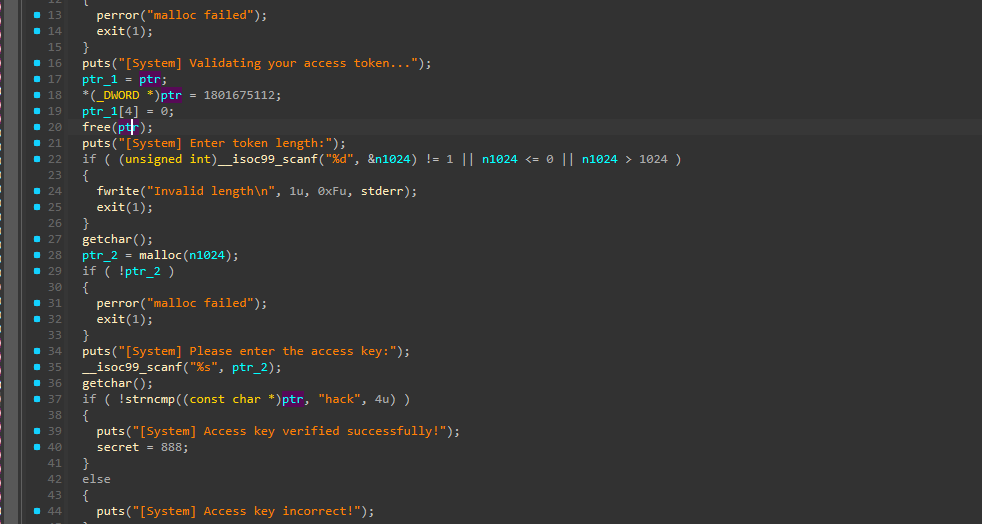This screenshot has height=524, width=982.
Task: Click the blue dot on line 21
Action: pos(38,143)
